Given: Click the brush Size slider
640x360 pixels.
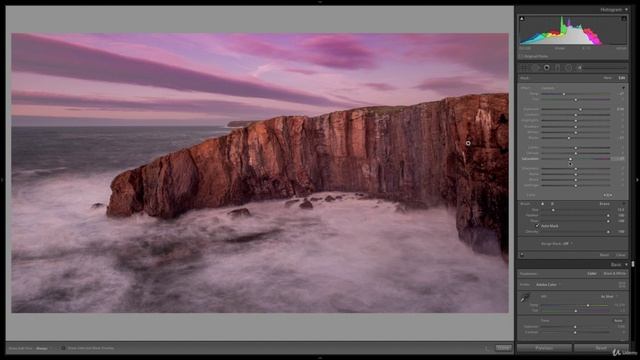Looking at the screenshot, I should pos(576,210).
